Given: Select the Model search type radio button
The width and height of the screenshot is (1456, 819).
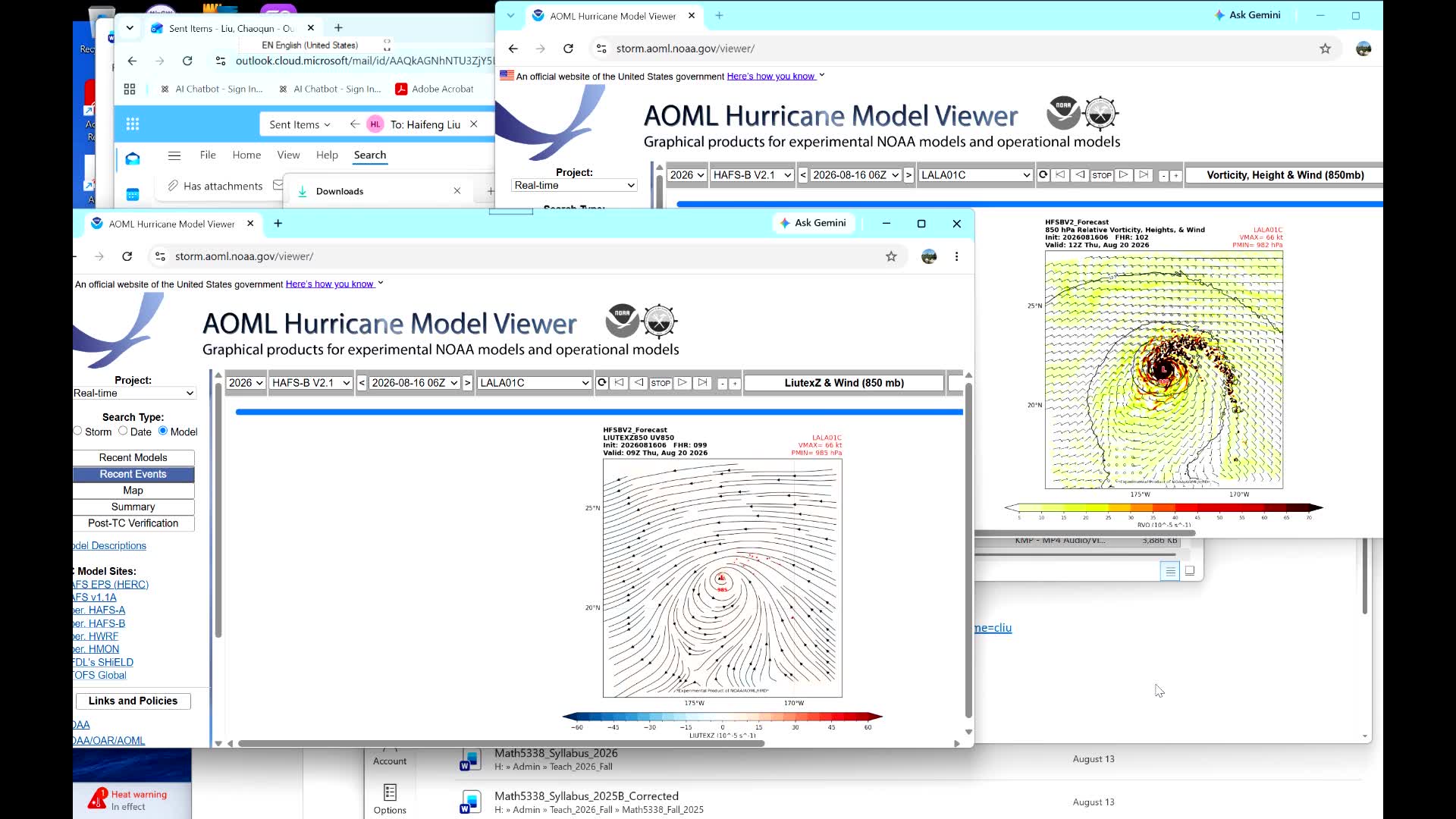Looking at the screenshot, I should point(163,431).
